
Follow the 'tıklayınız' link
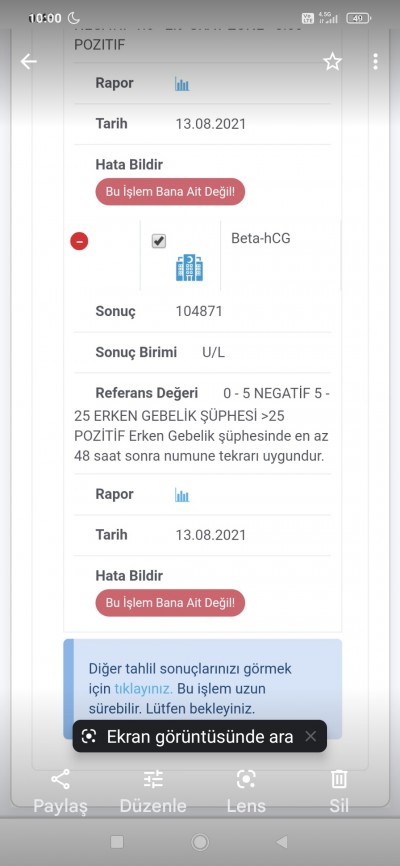[x=144, y=689]
